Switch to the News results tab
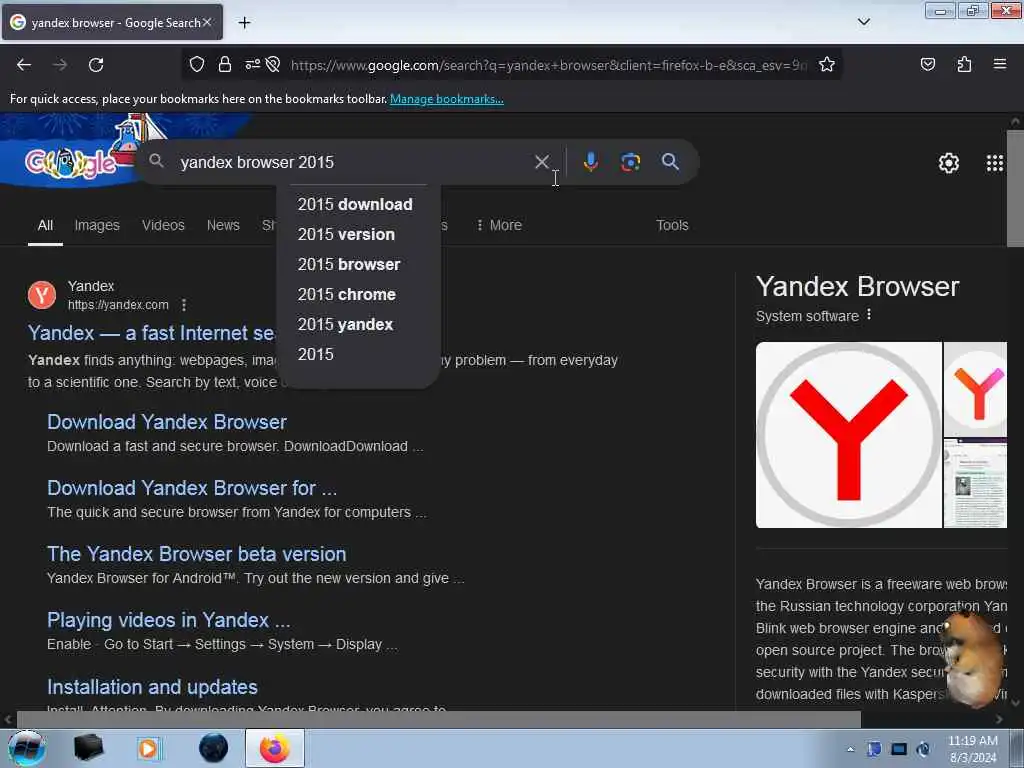The width and height of the screenshot is (1024, 768). (x=223, y=225)
